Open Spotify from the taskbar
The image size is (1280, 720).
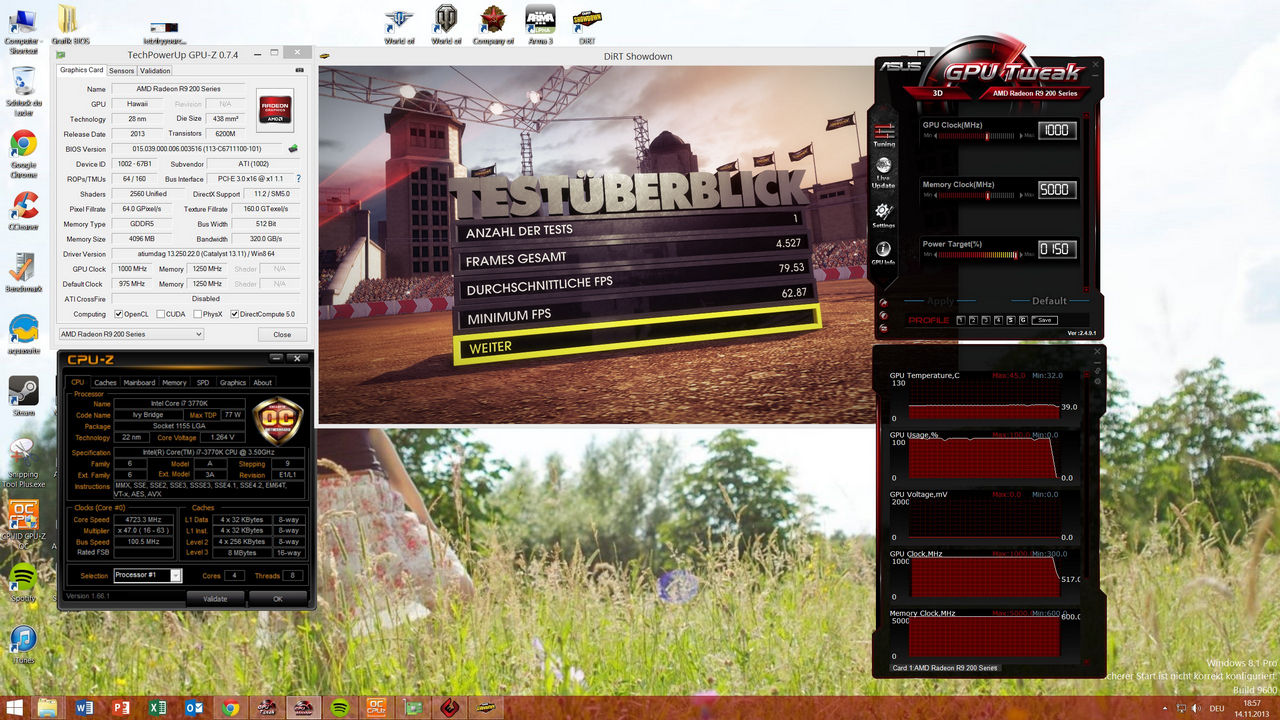[x=339, y=707]
